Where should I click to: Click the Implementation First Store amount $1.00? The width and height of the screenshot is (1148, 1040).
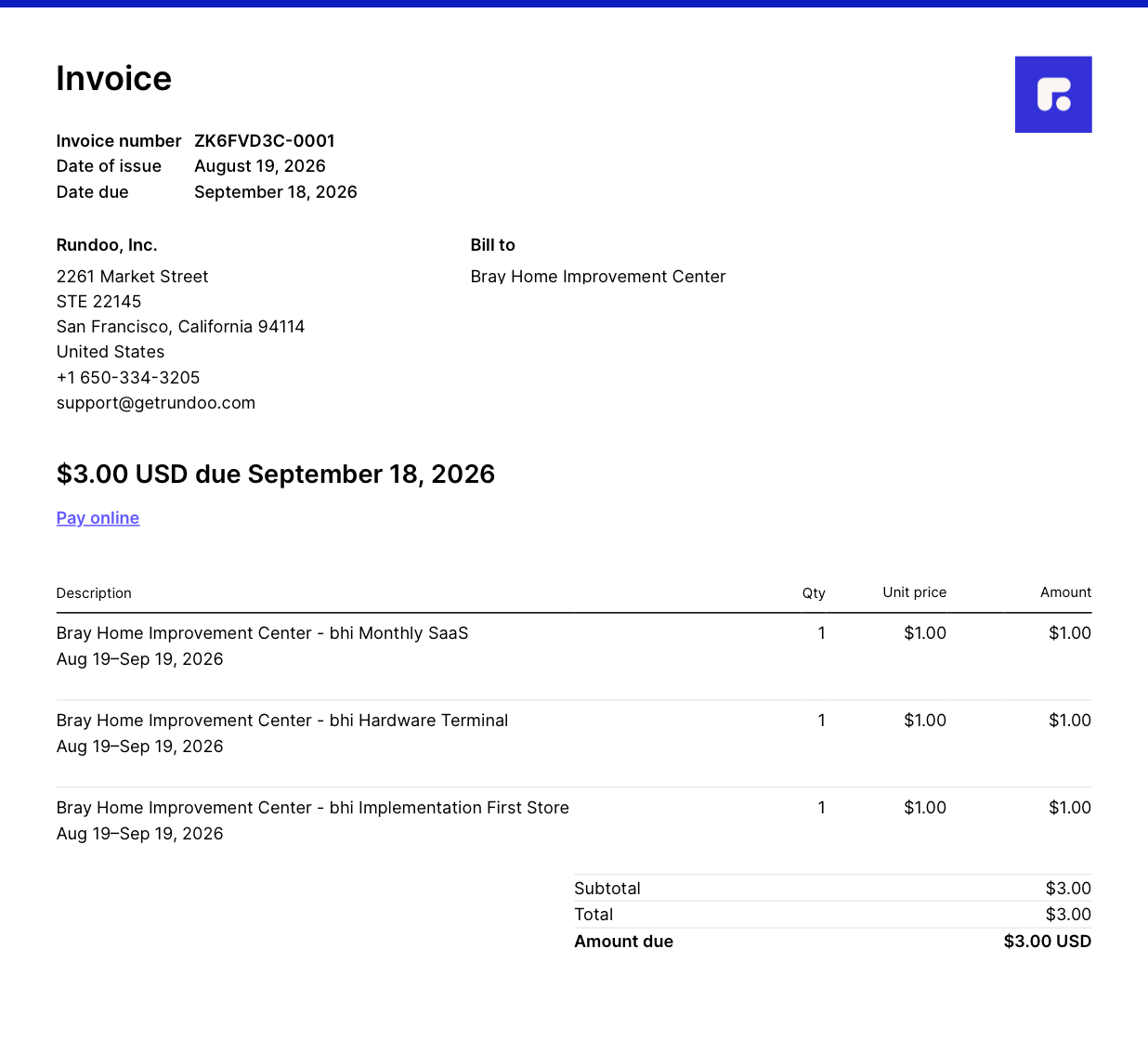coord(1070,808)
